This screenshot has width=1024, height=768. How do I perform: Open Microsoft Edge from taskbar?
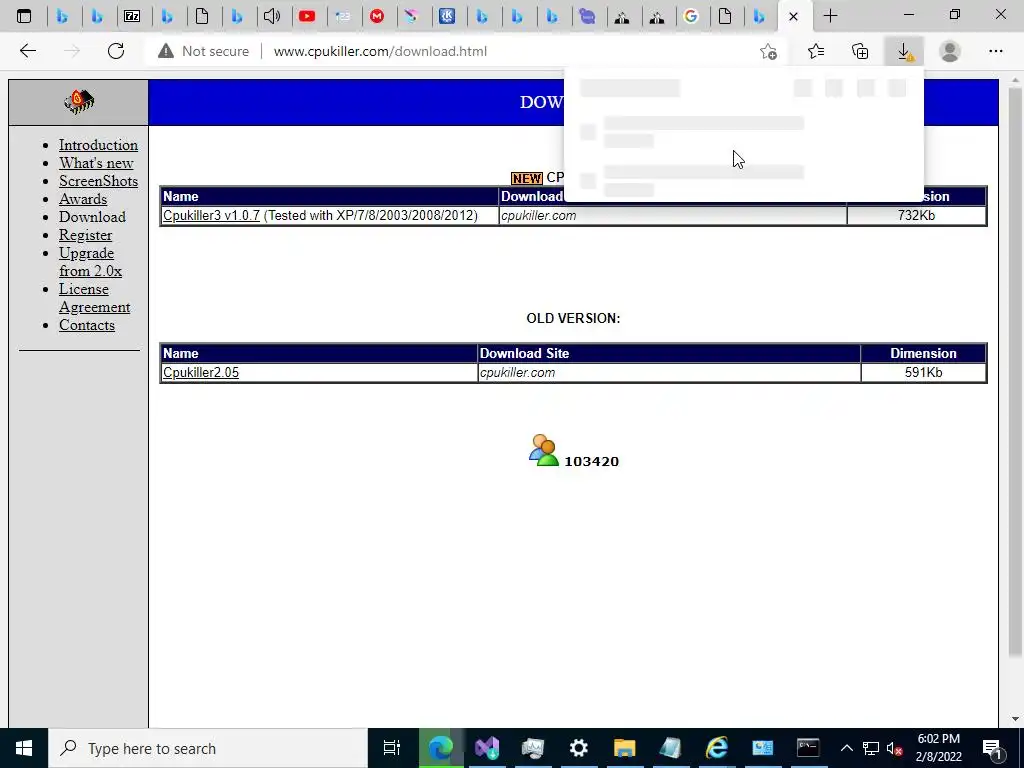(x=441, y=748)
